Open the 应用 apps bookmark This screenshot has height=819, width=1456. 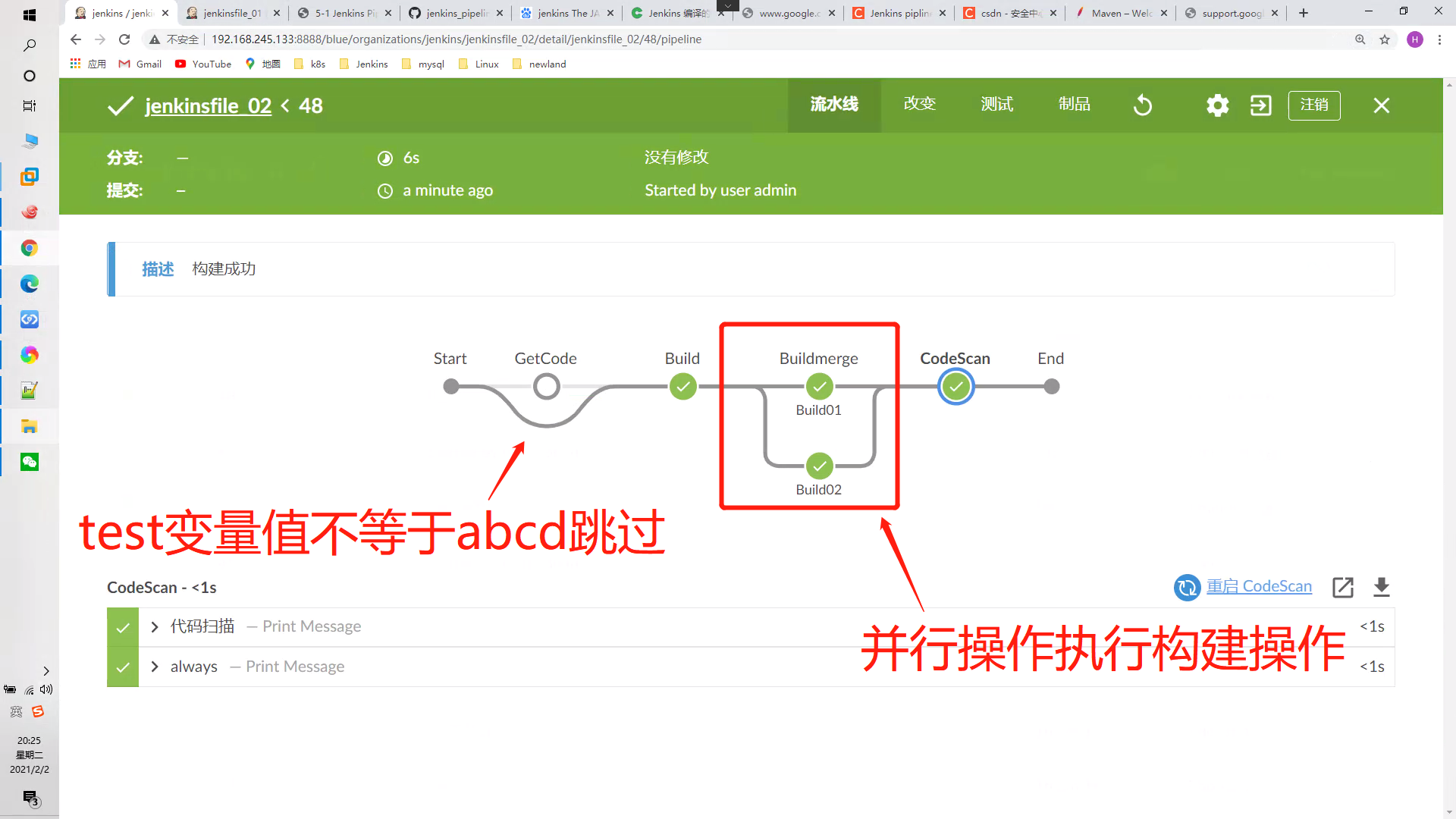click(x=88, y=64)
